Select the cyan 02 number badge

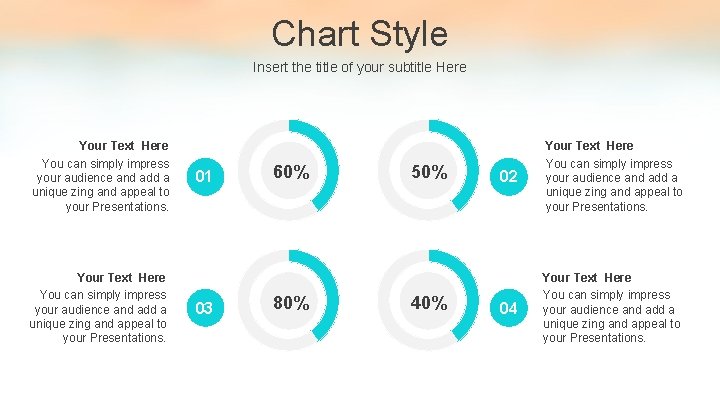tap(509, 177)
